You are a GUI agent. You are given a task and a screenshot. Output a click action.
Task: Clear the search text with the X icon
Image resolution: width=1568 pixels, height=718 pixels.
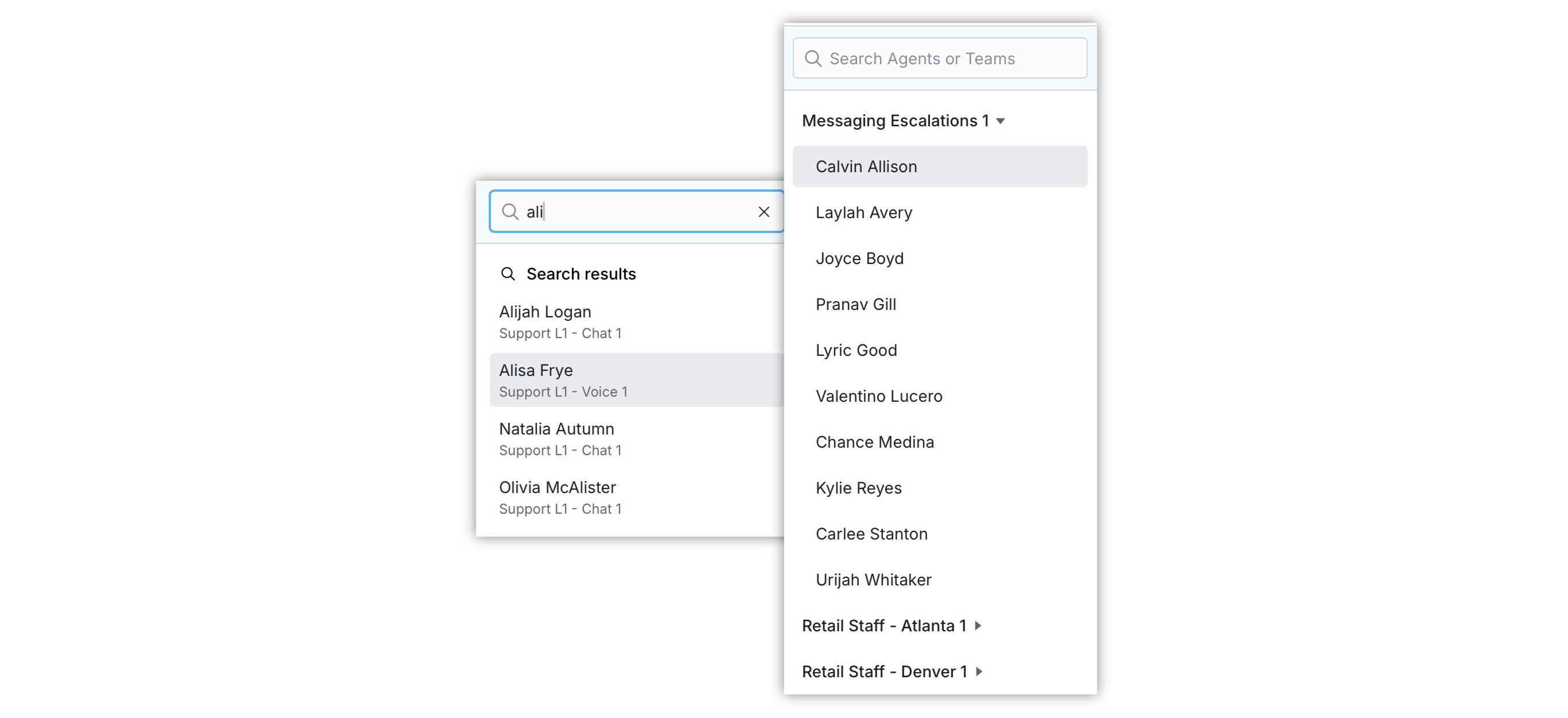764,211
